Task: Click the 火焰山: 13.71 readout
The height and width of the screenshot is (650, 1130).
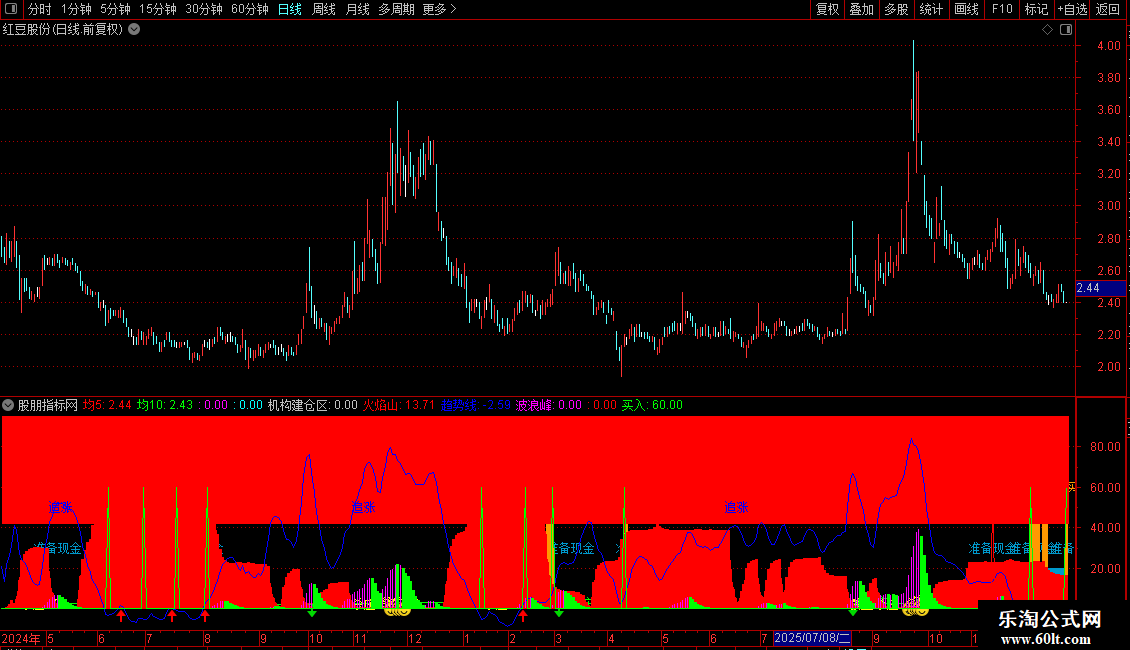Action: 399,405
